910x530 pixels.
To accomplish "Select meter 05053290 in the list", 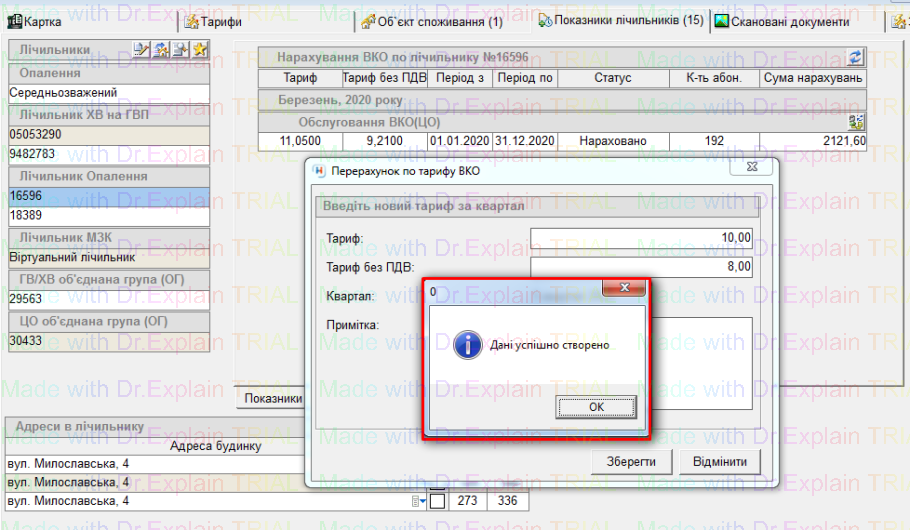I will pyautogui.click(x=108, y=134).
